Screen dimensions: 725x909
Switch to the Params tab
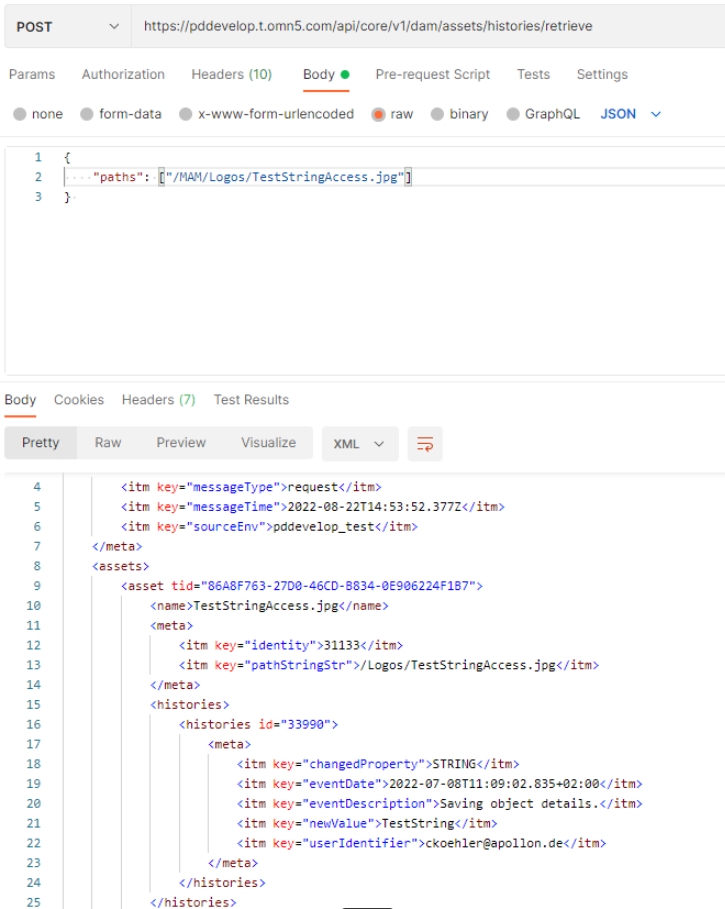coord(32,74)
